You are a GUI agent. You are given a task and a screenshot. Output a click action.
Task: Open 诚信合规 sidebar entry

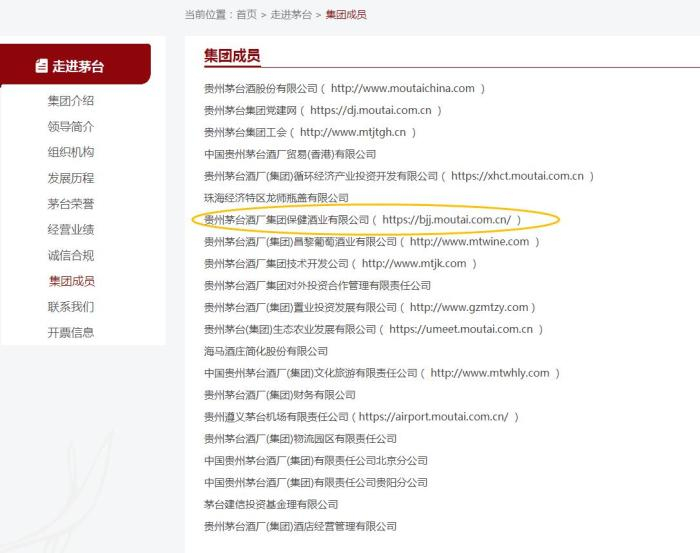click(x=71, y=255)
